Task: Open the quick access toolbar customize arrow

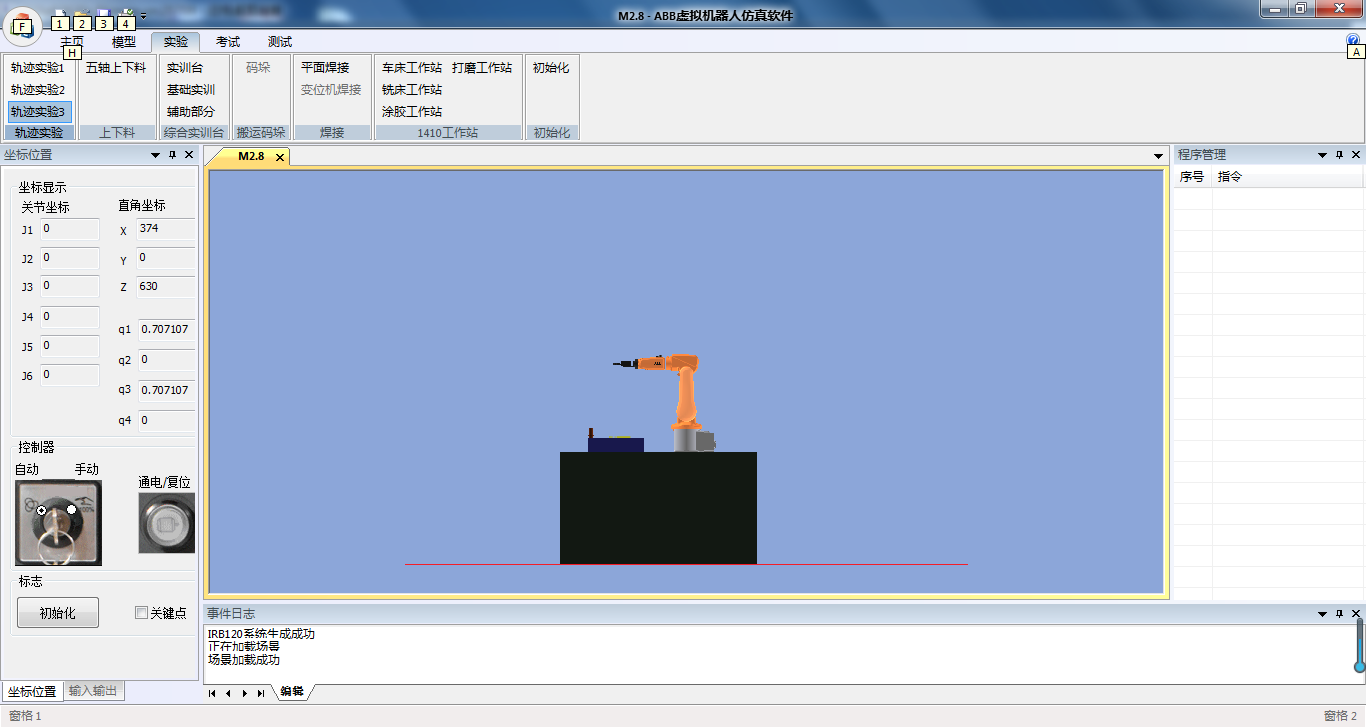Action: 144,16
